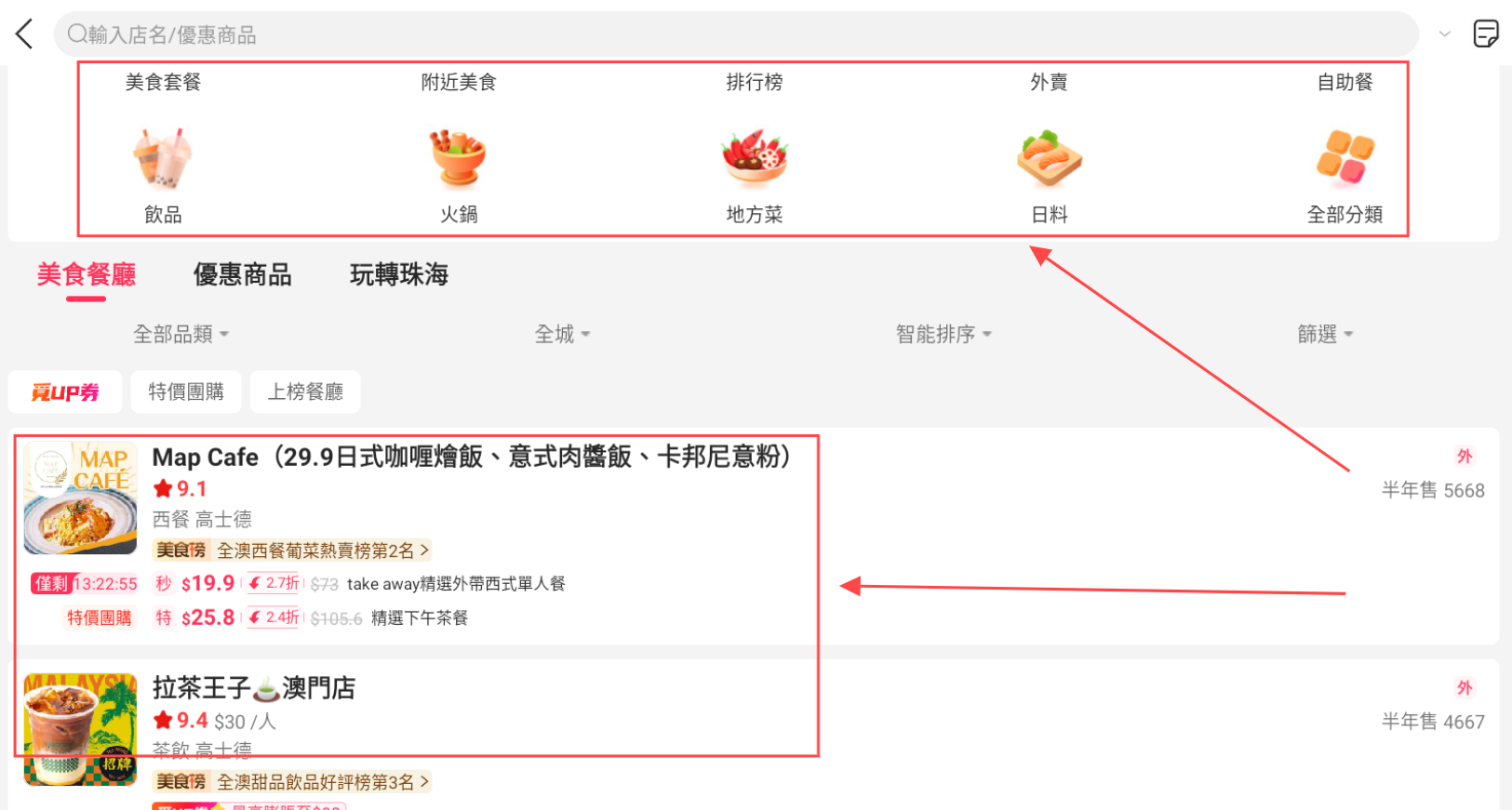Open the Map Cafe restaurant thumbnail
Image resolution: width=1512 pixels, height=810 pixels.
(x=81, y=498)
